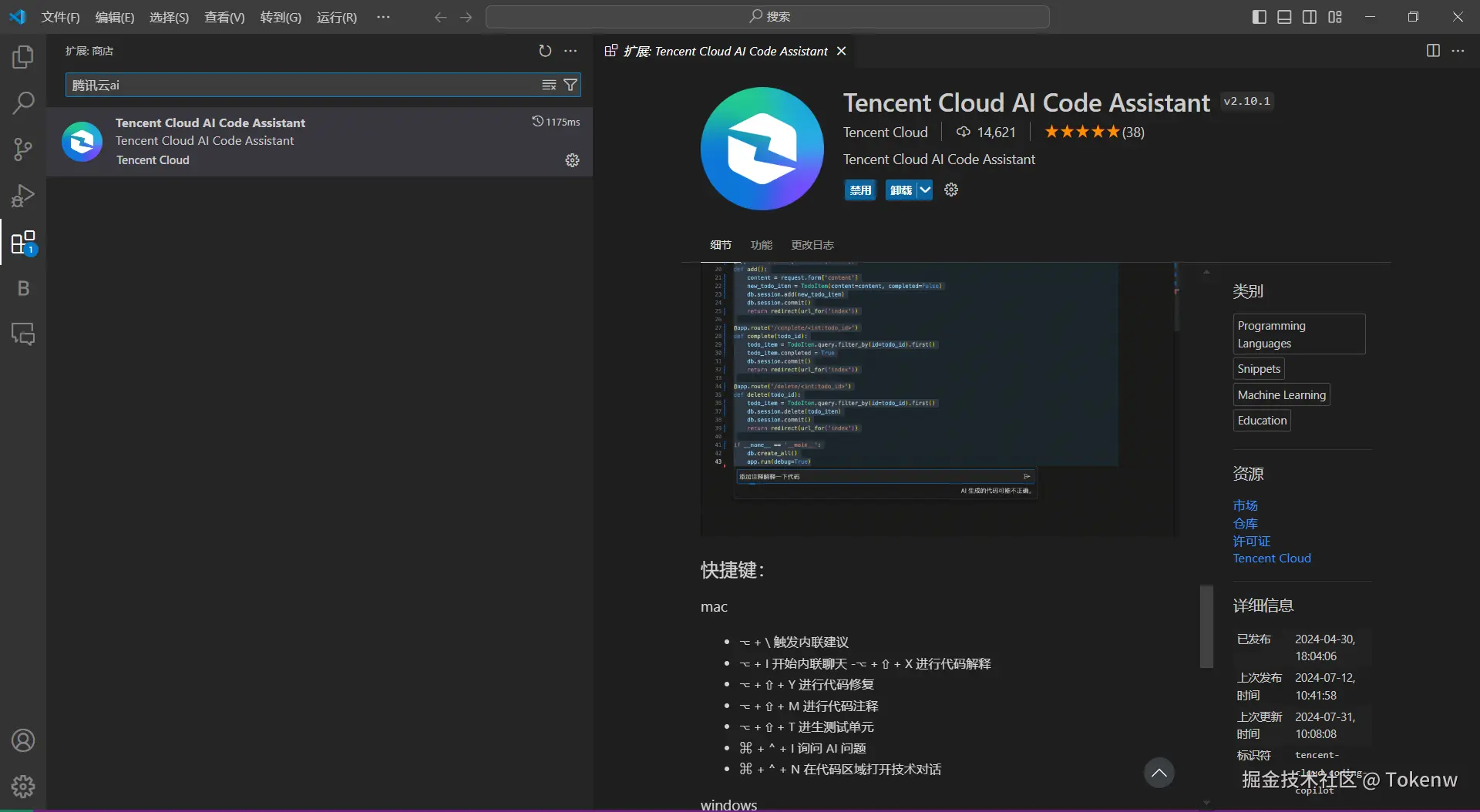Open the 转到(G) menu

point(281,17)
